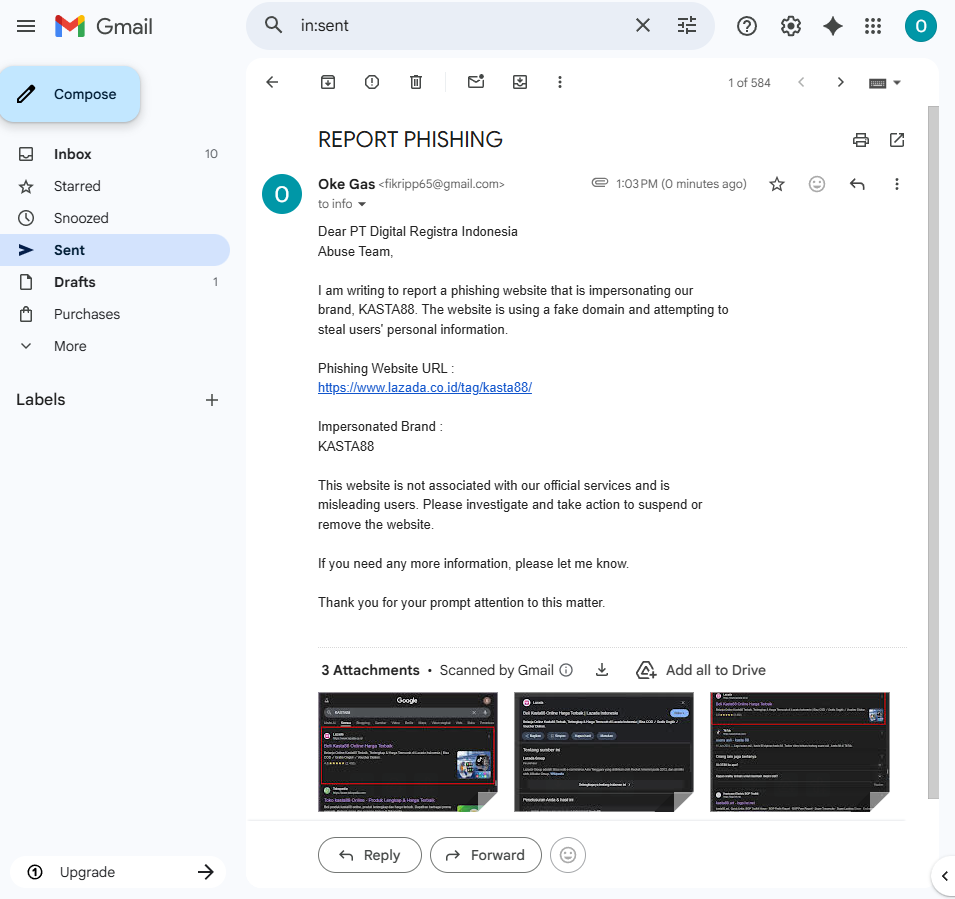Click the Gmail logo
Screen dimensions: 955x899
coord(104,26)
